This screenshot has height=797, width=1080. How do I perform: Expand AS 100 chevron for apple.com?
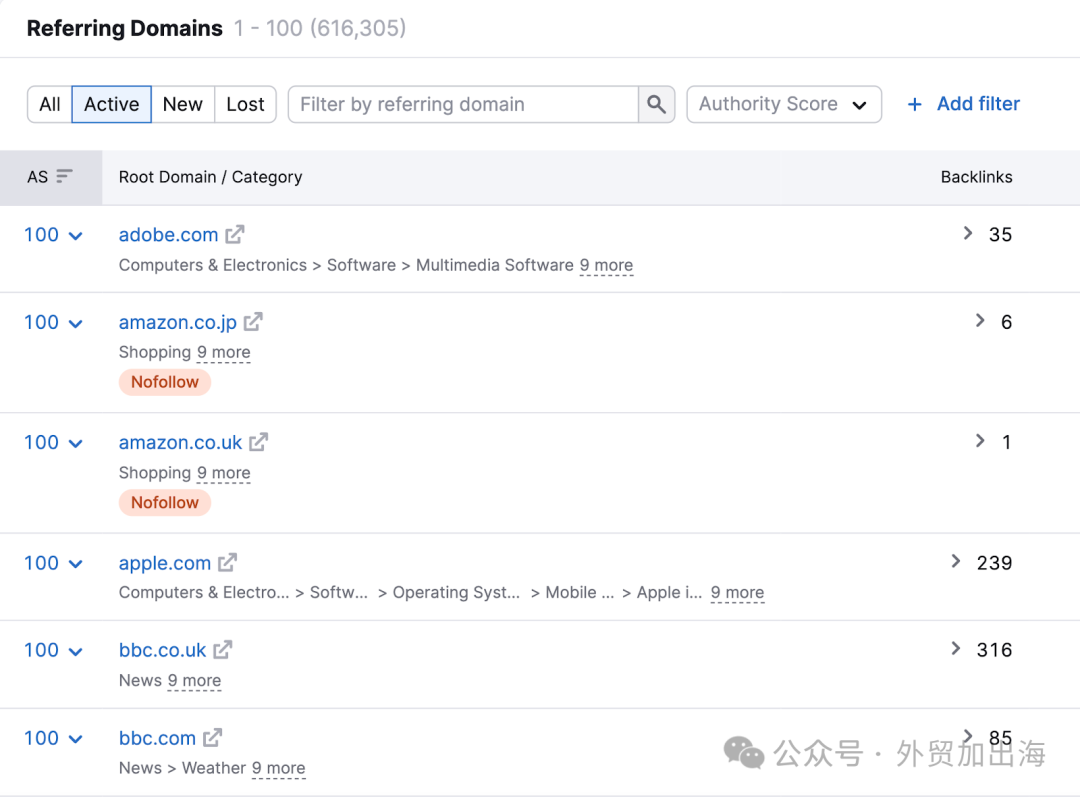pyautogui.click(x=76, y=563)
